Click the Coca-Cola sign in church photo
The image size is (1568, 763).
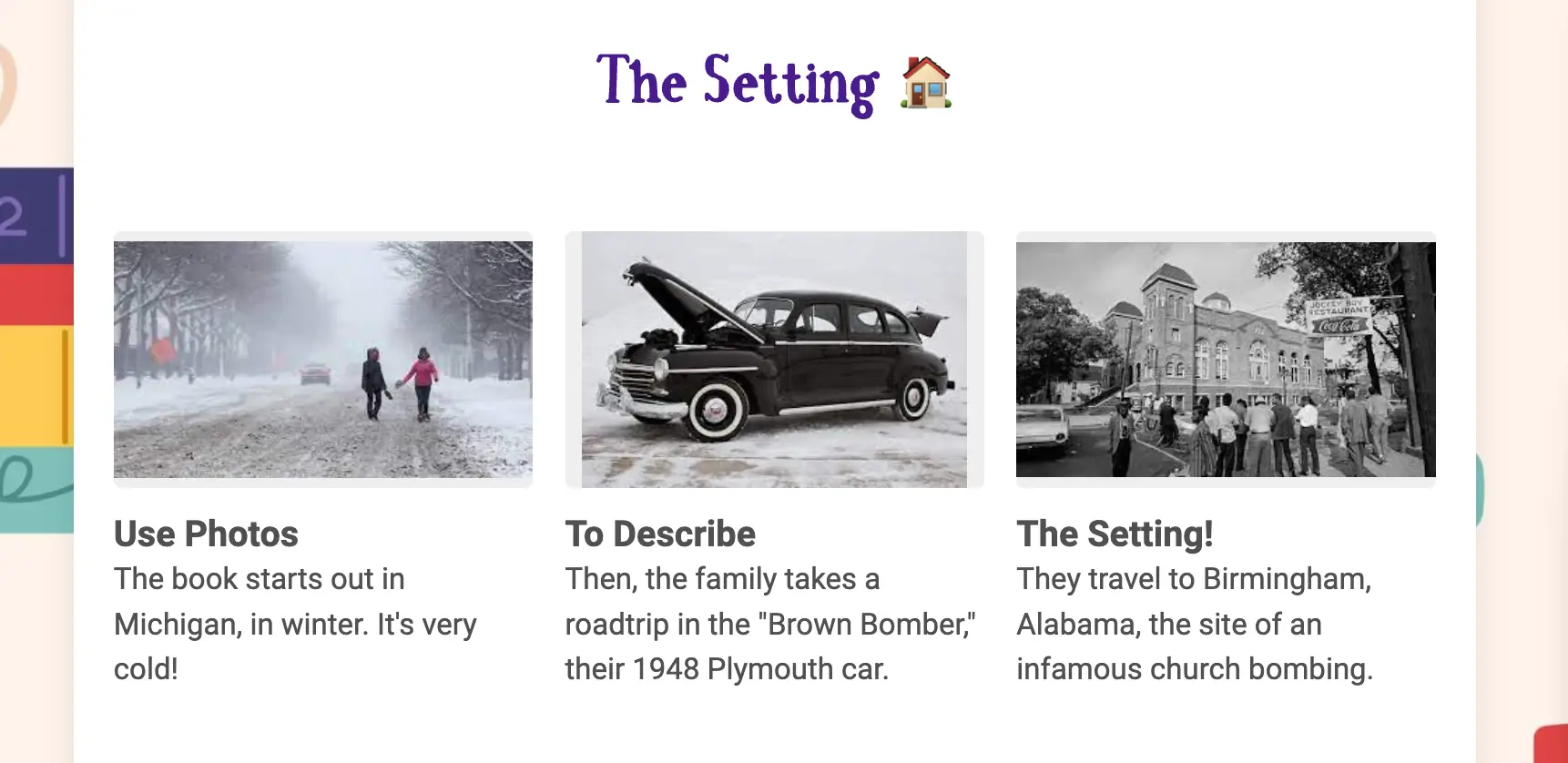point(1339,324)
